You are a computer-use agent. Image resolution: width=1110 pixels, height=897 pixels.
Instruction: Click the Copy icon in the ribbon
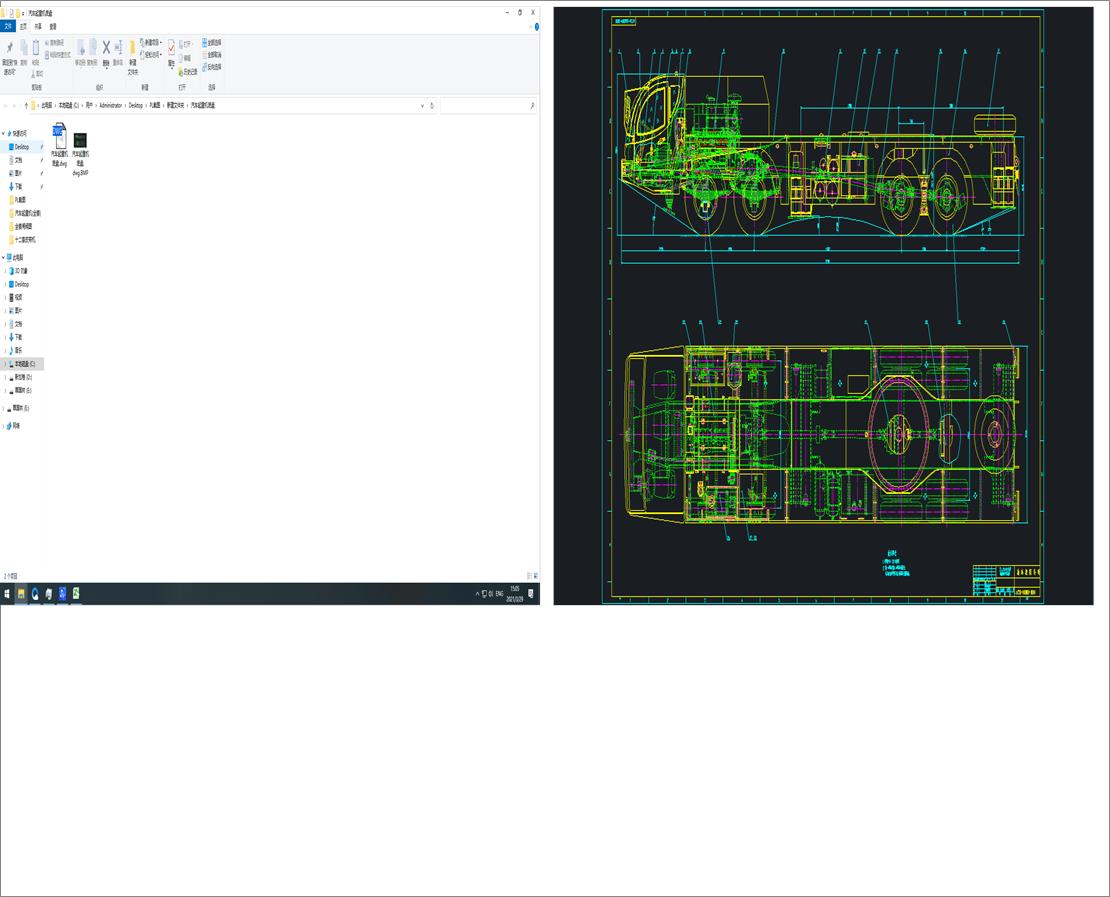point(23,47)
